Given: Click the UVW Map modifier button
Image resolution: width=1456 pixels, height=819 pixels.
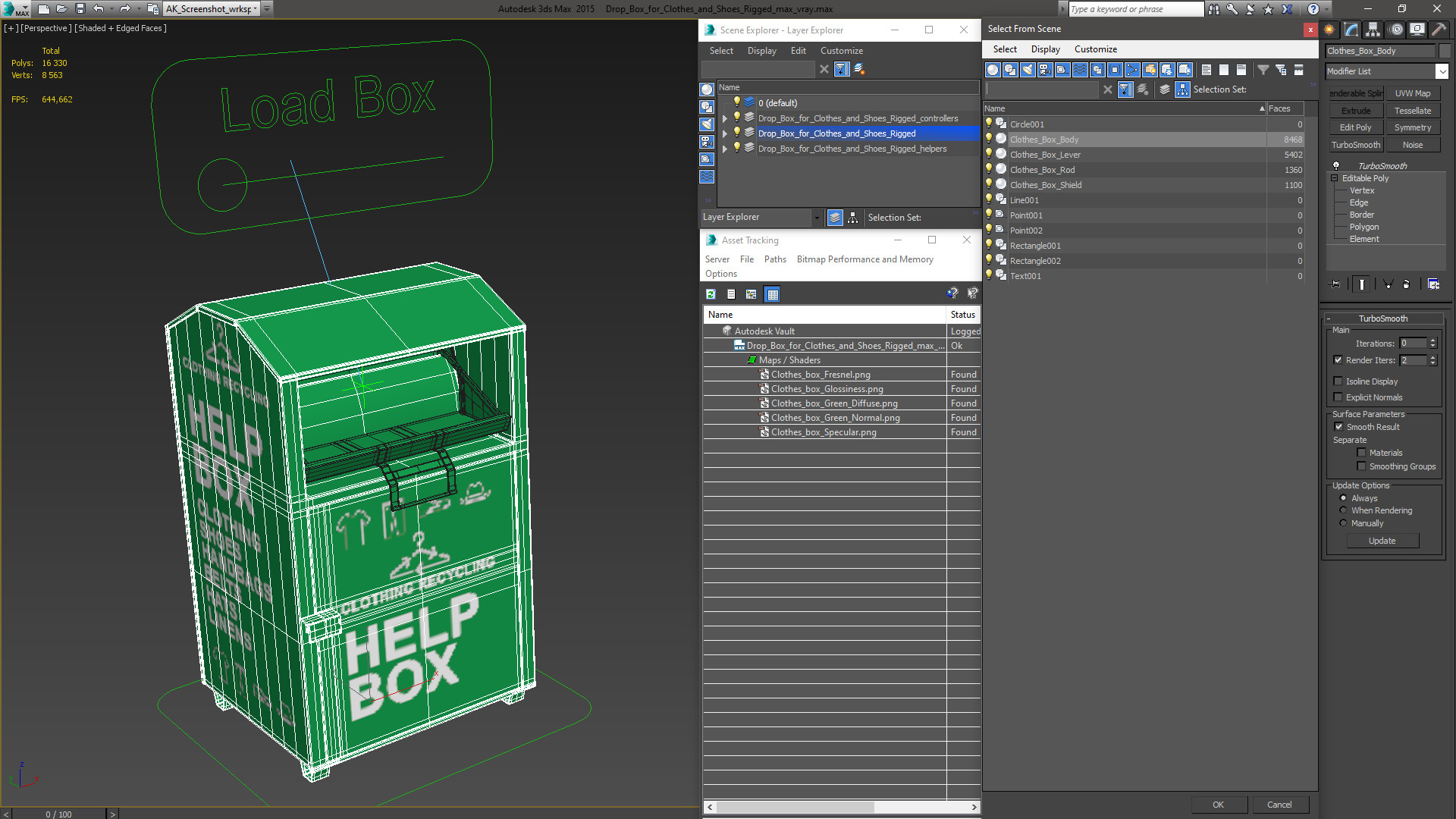Looking at the screenshot, I should (1412, 93).
